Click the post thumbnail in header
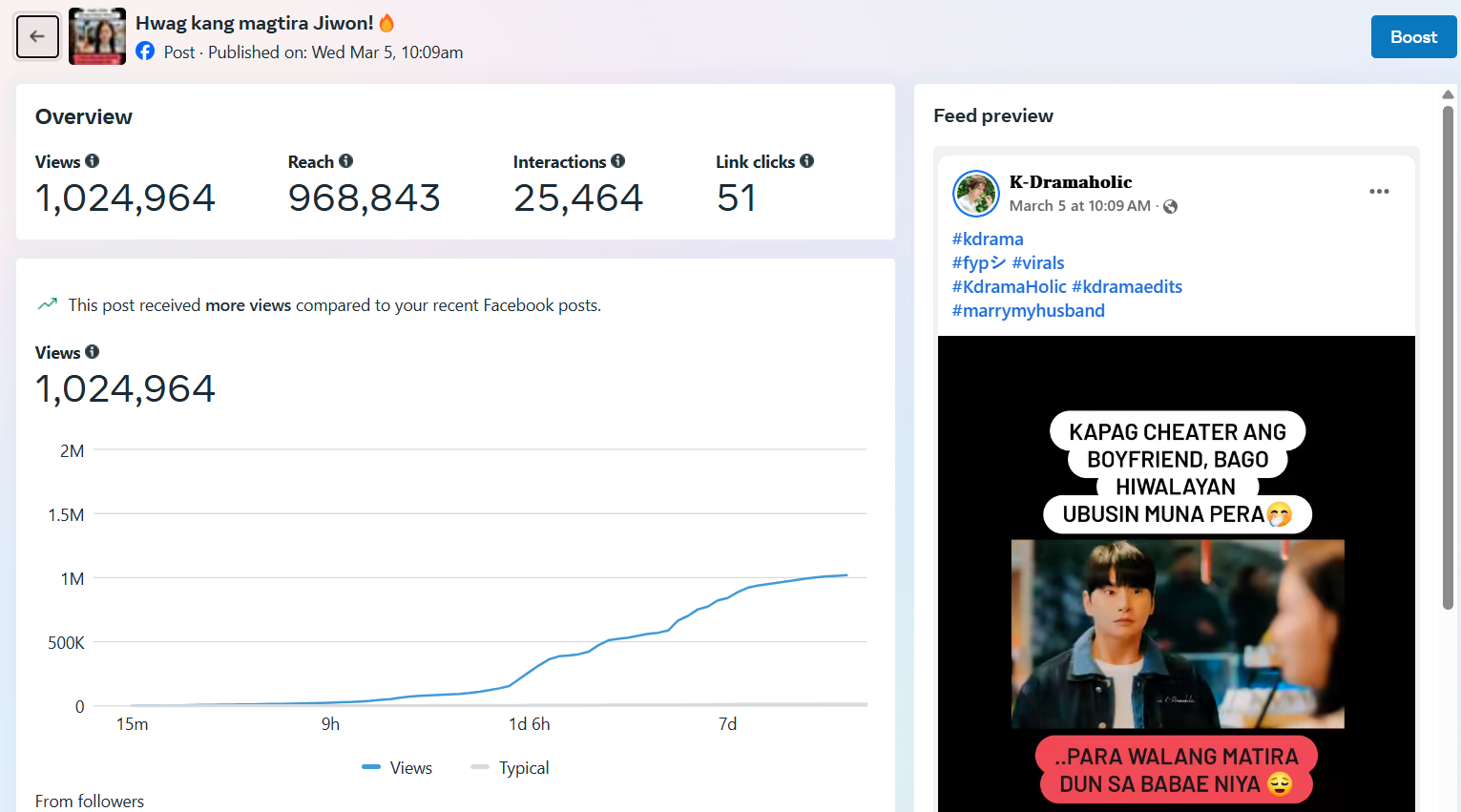The height and width of the screenshot is (812, 1461). click(x=97, y=36)
